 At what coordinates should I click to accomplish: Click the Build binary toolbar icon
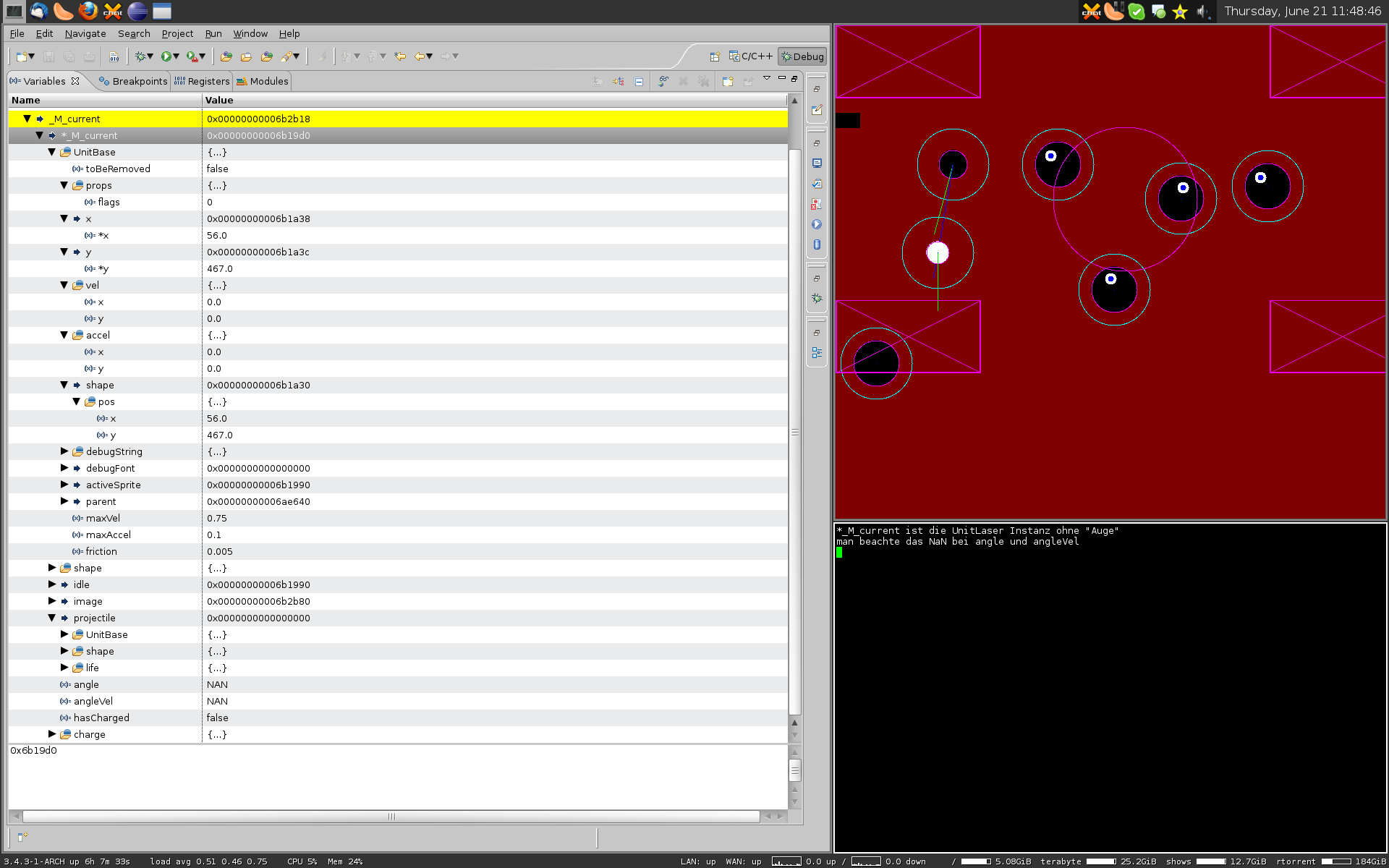[114, 56]
